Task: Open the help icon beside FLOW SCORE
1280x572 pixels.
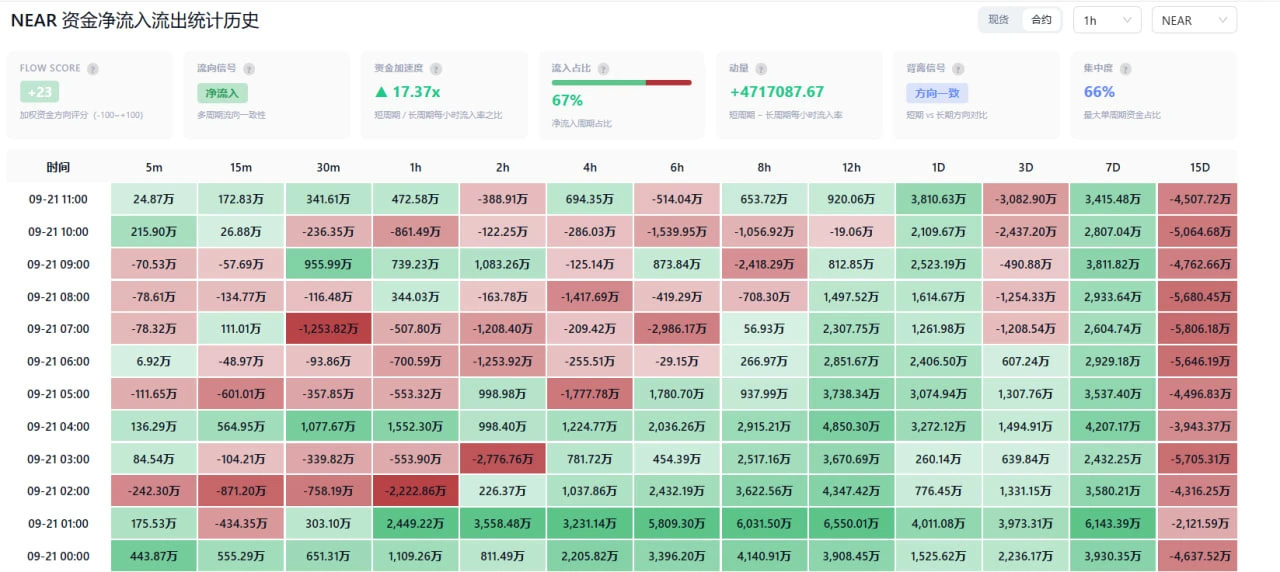Action: click(93, 69)
